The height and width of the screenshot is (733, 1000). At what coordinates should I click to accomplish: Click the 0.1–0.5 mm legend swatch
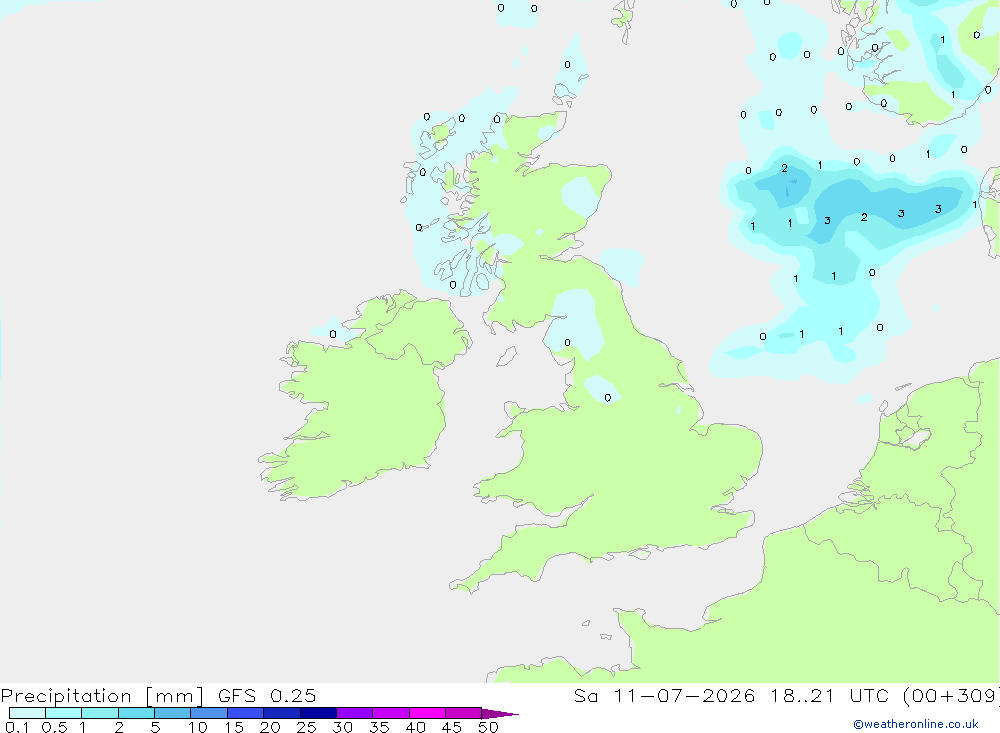(27, 713)
